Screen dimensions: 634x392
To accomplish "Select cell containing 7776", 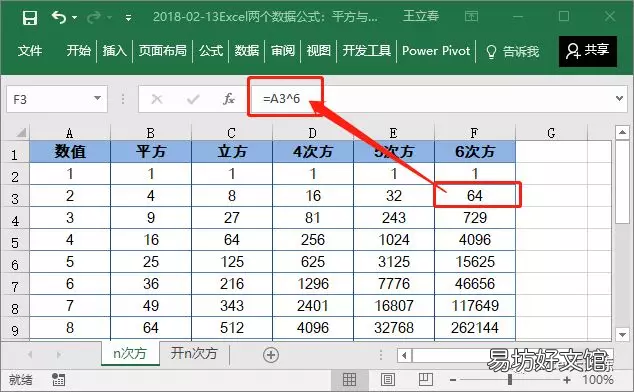I will [394, 284].
